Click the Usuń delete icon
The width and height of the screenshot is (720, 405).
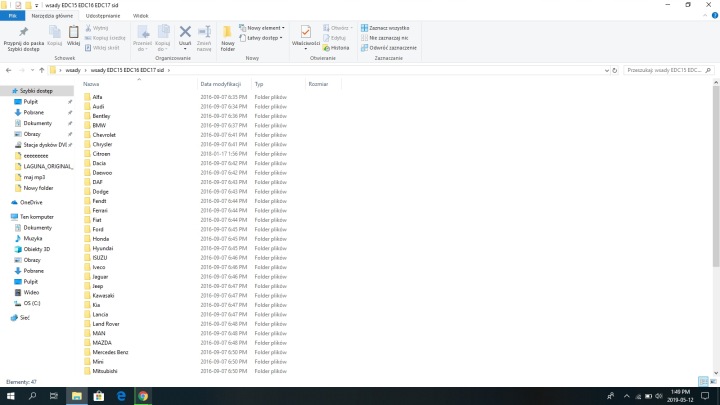[185, 35]
